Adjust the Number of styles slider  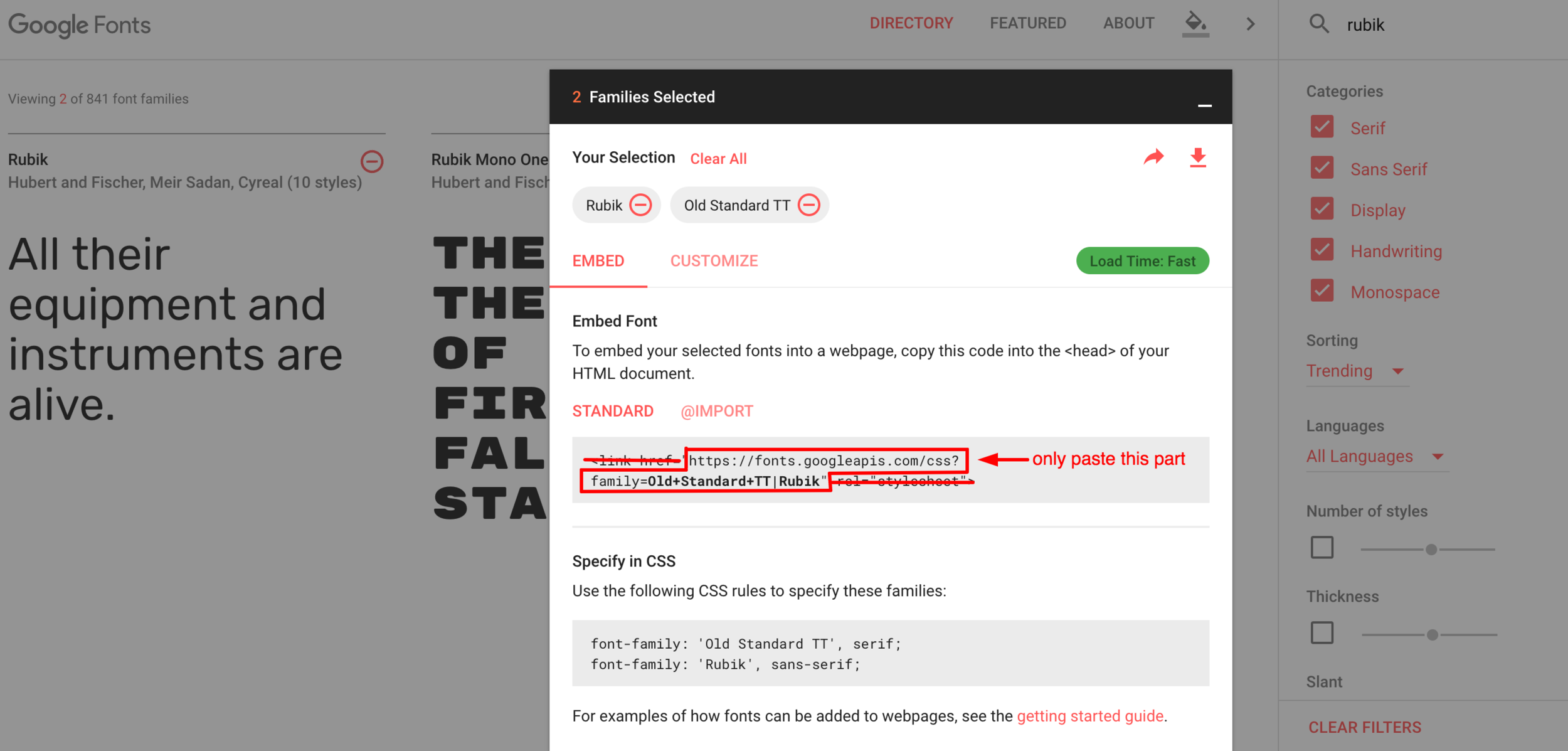tap(1431, 550)
